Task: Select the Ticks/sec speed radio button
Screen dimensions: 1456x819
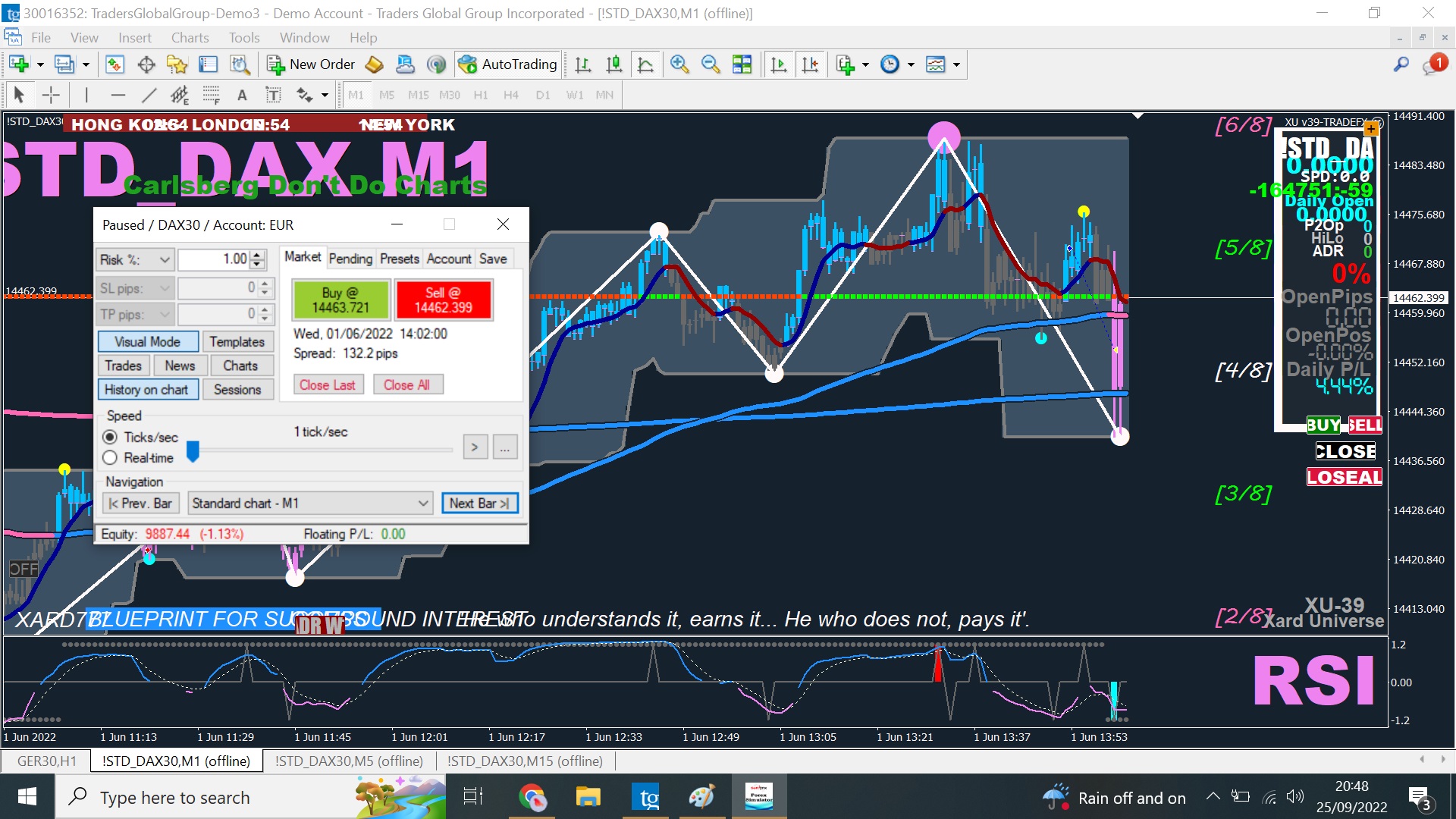Action: click(110, 437)
